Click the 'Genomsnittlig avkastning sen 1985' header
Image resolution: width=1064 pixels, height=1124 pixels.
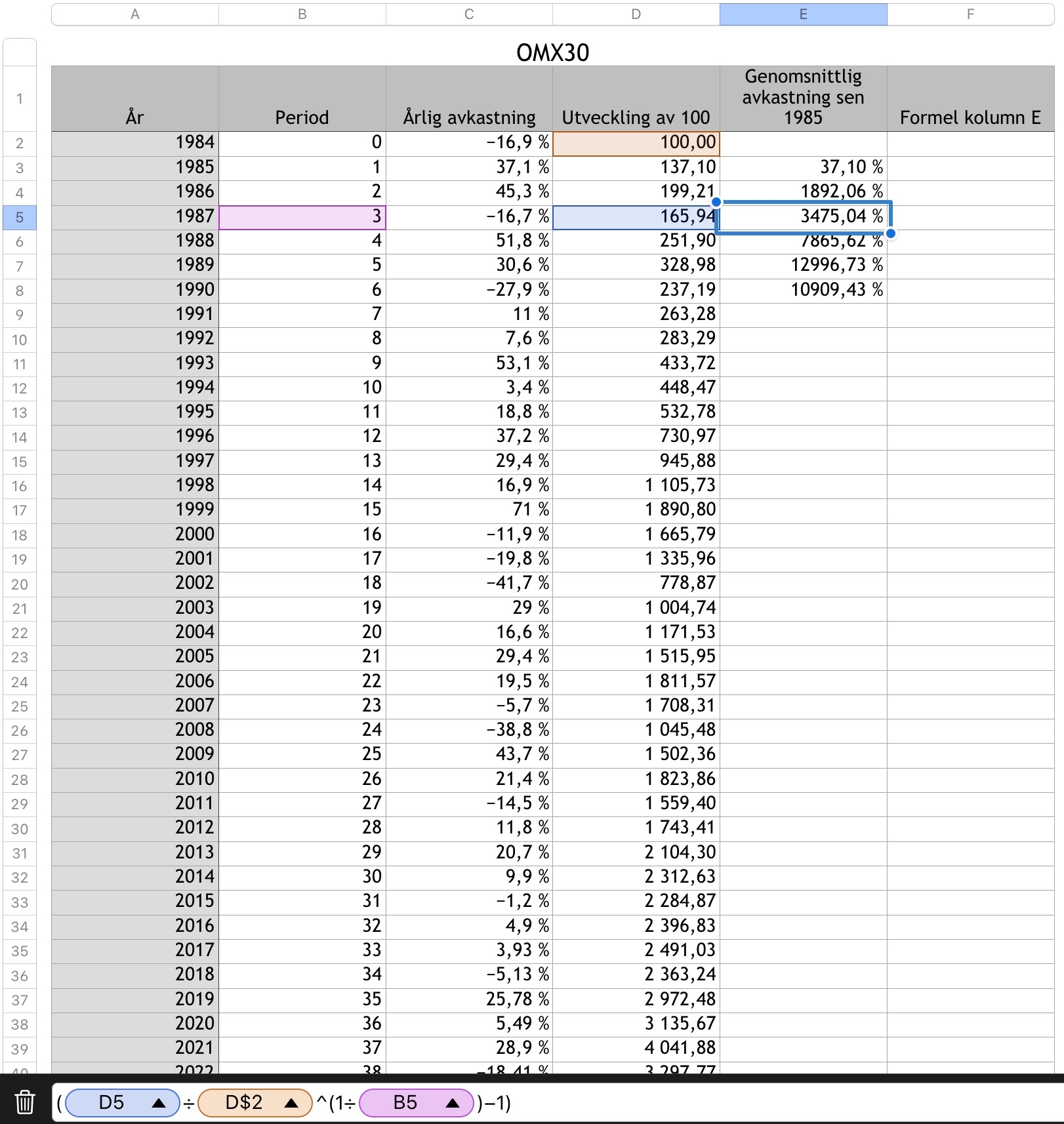(804, 99)
